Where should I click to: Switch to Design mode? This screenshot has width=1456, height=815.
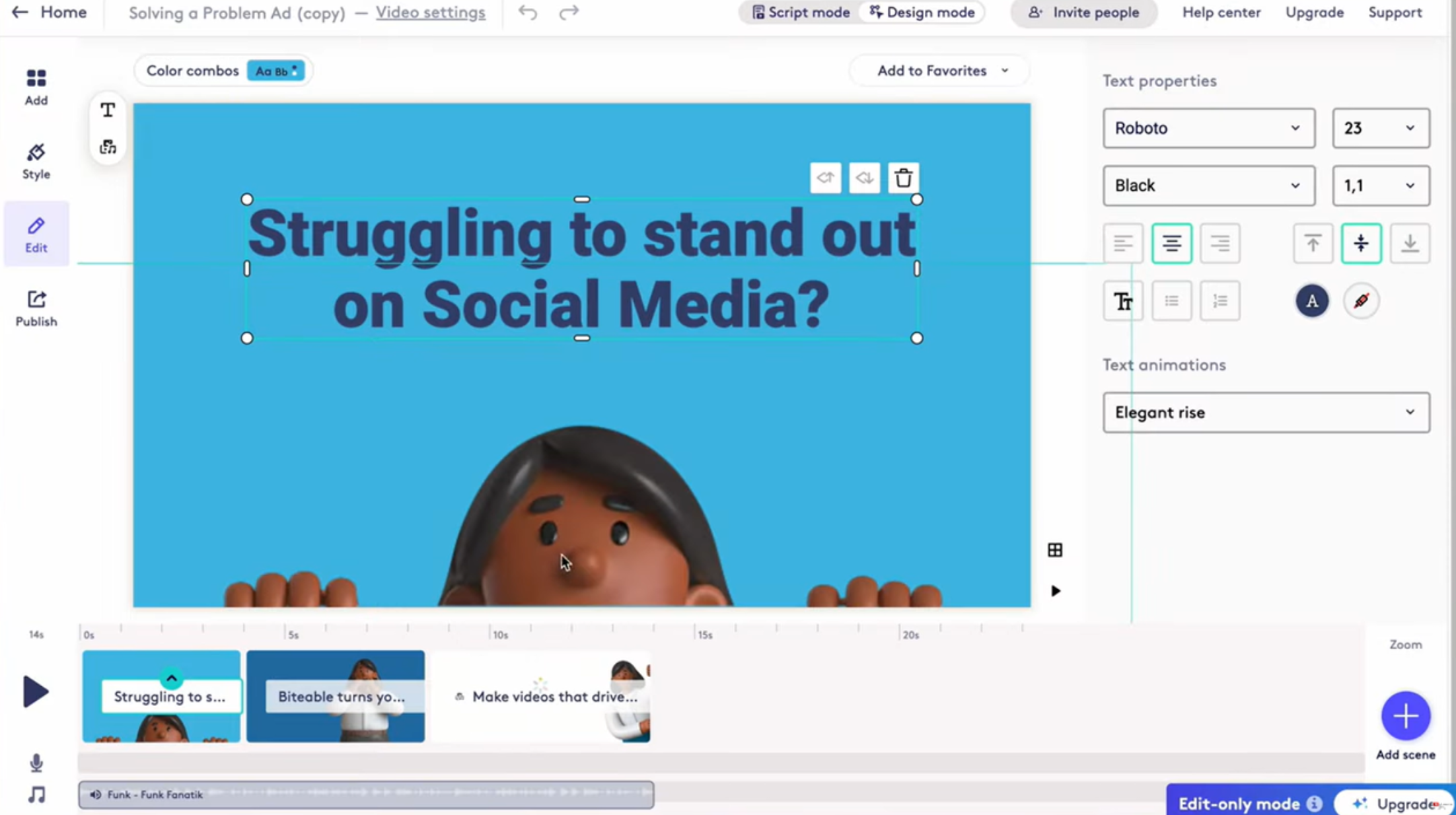point(922,13)
